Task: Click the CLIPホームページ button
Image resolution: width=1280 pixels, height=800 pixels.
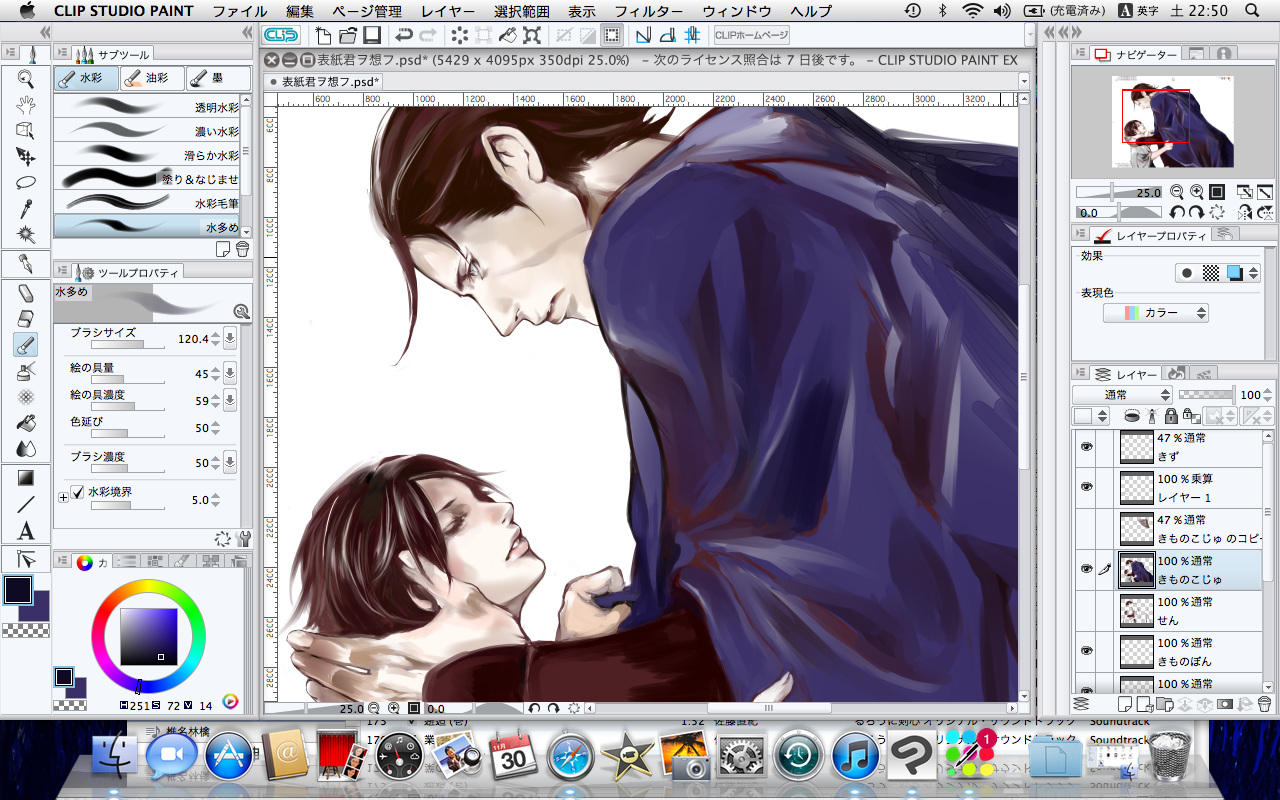Action: pyautogui.click(x=752, y=36)
